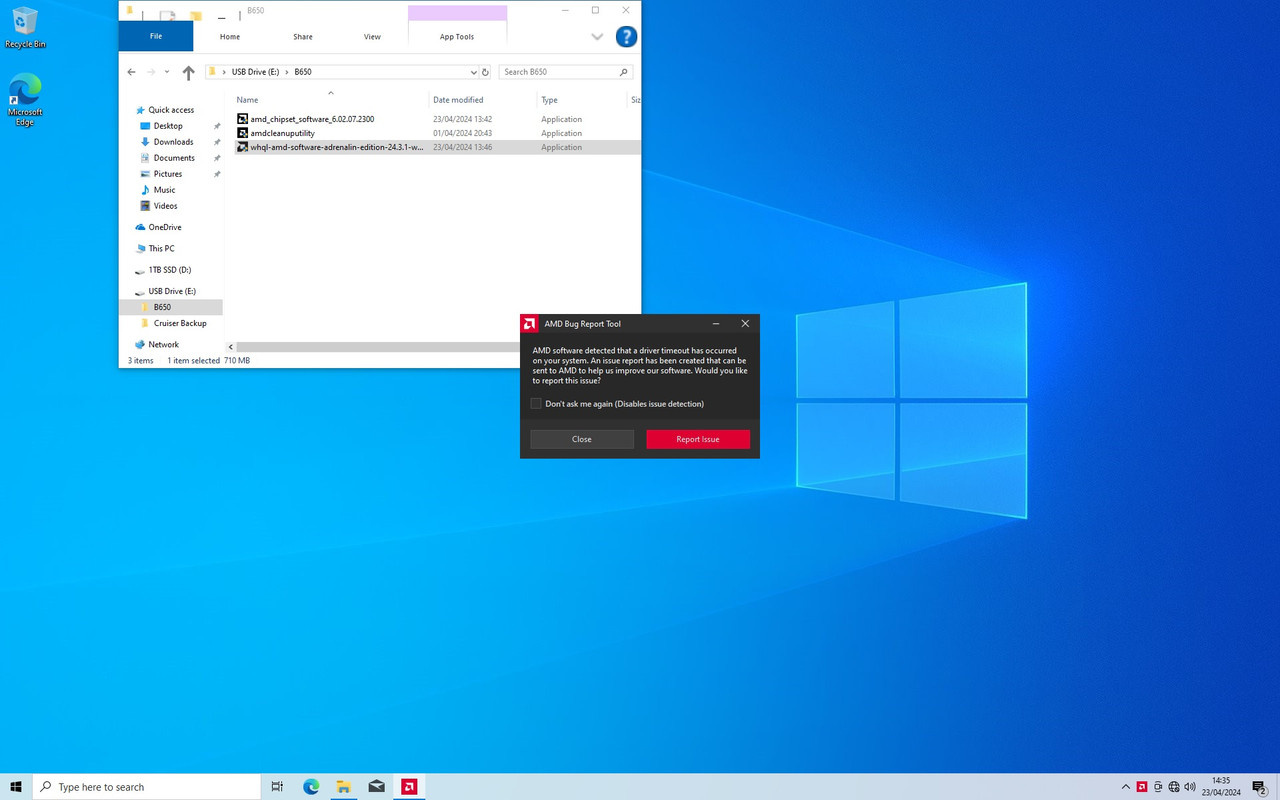Select USB Drive (E:) in navigation pane

click(172, 291)
